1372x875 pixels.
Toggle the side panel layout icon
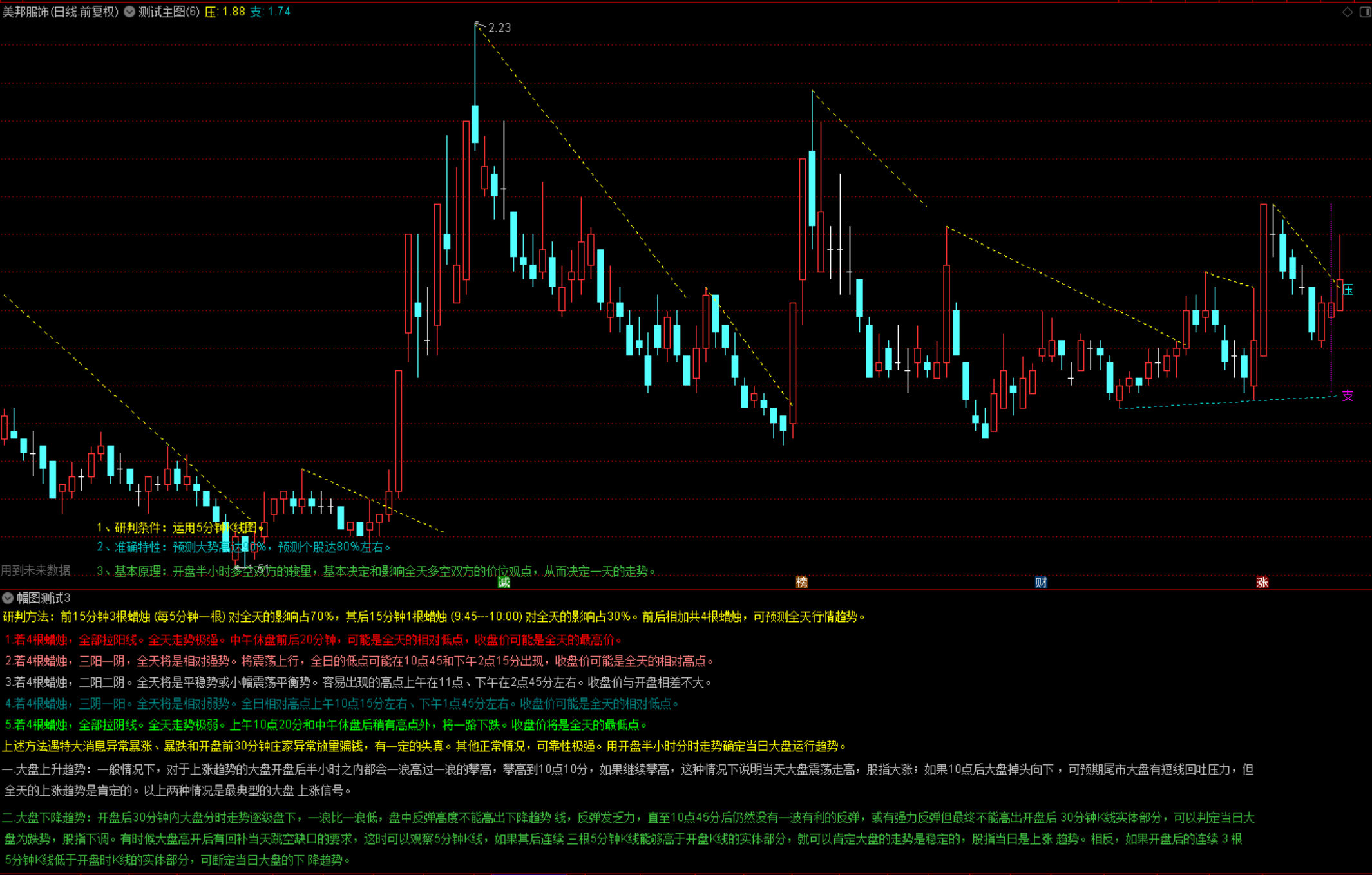pyautogui.click(x=1364, y=12)
